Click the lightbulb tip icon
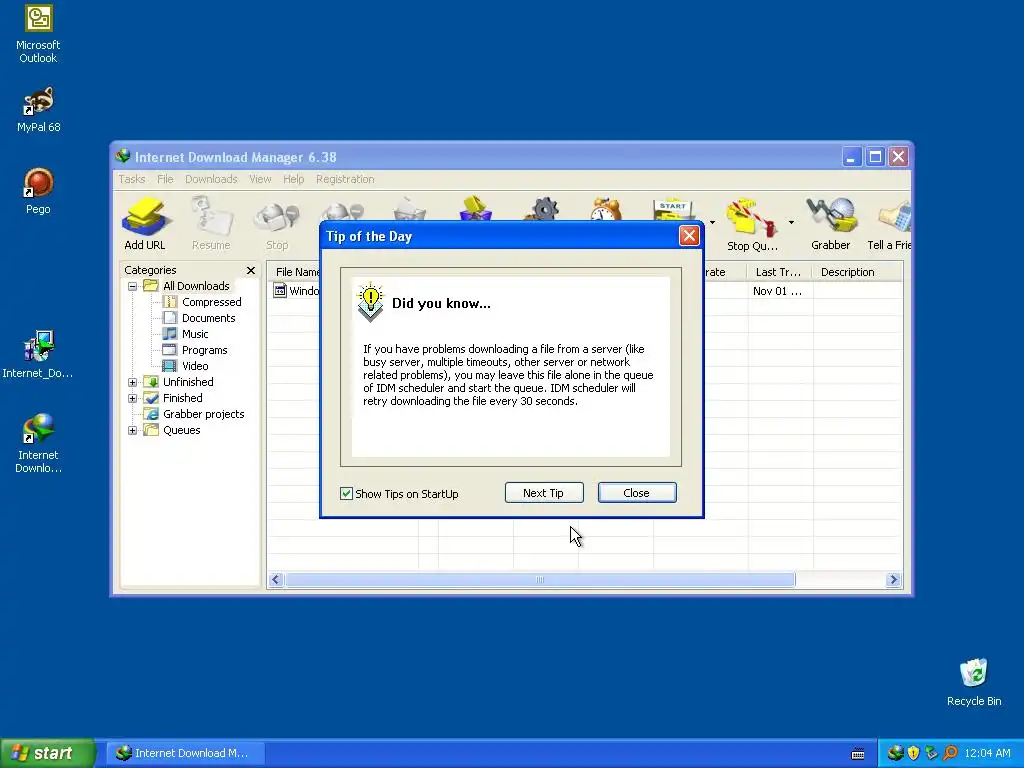The height and width of the screenshot is (768, 1024). tap(370, 302)
